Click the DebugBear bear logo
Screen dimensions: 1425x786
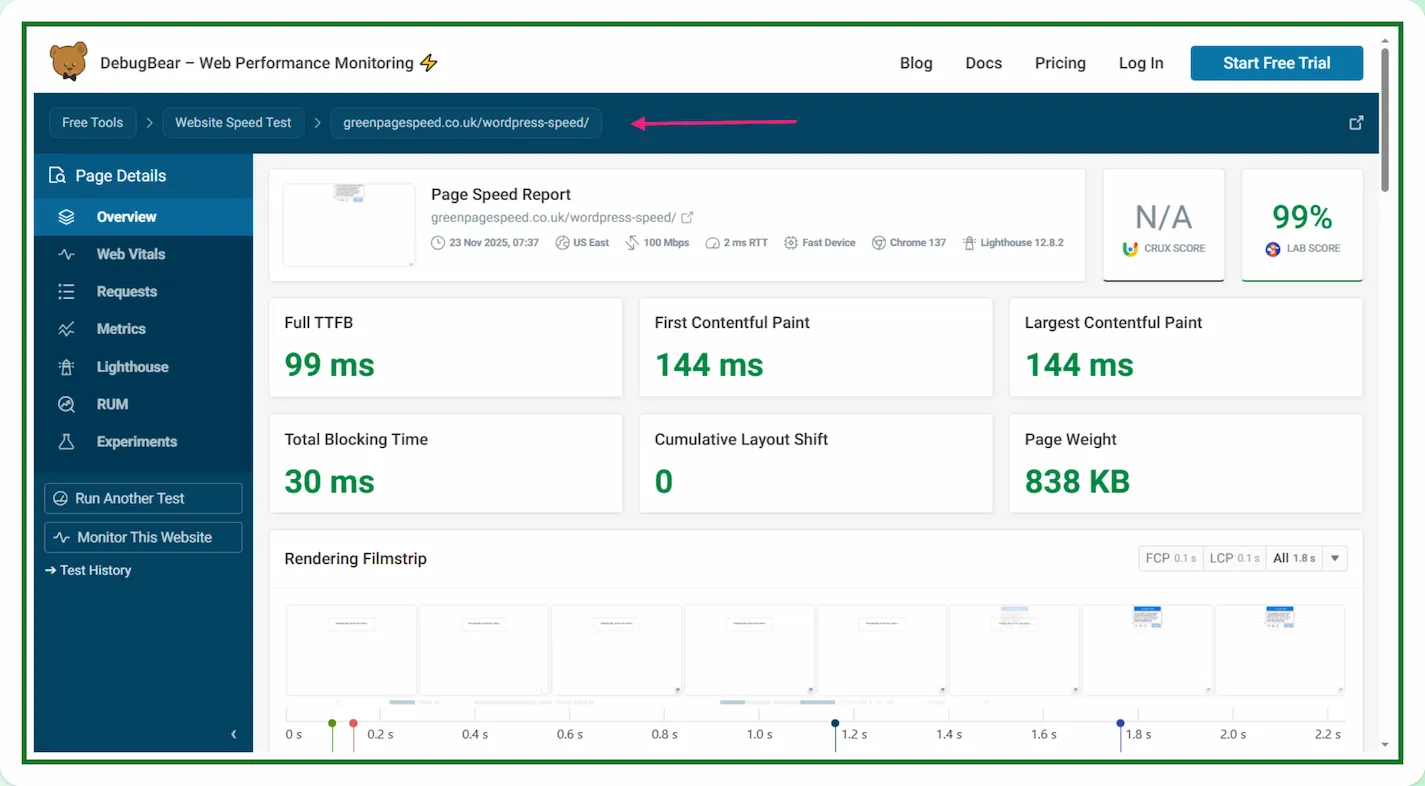click(69, 62)
